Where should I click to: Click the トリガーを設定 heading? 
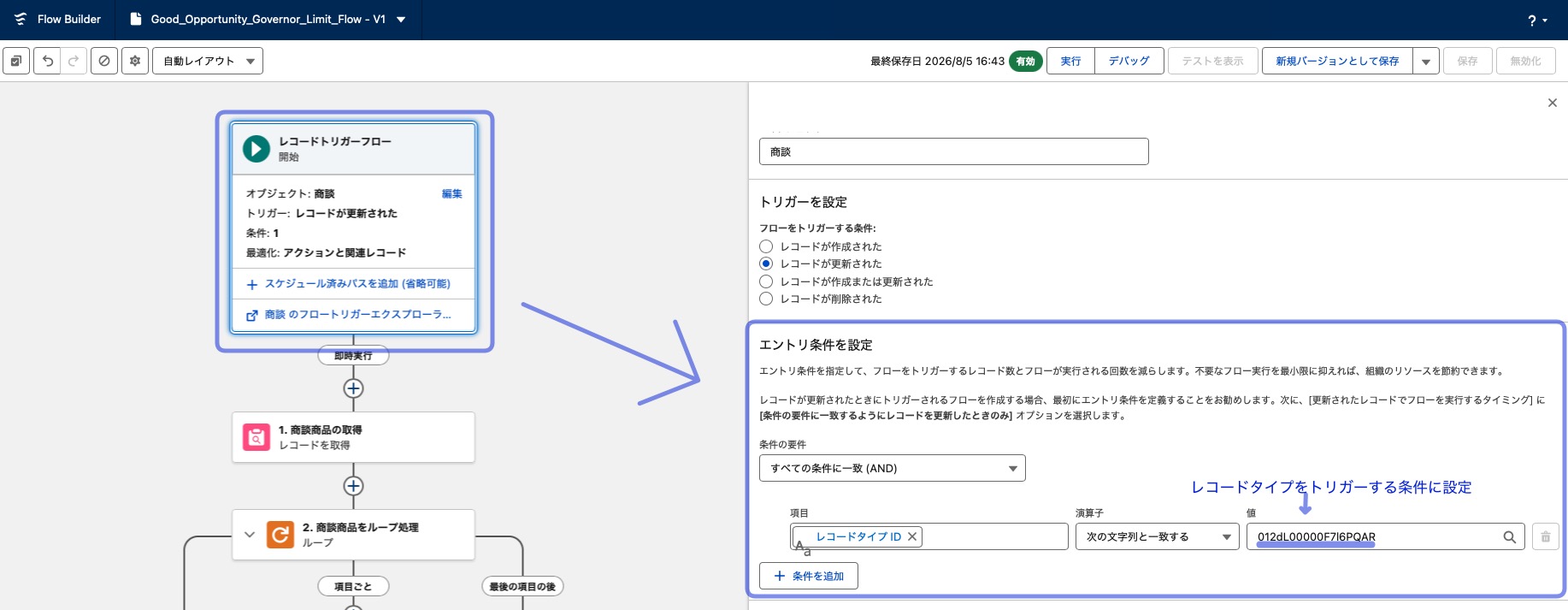[803, 202]
